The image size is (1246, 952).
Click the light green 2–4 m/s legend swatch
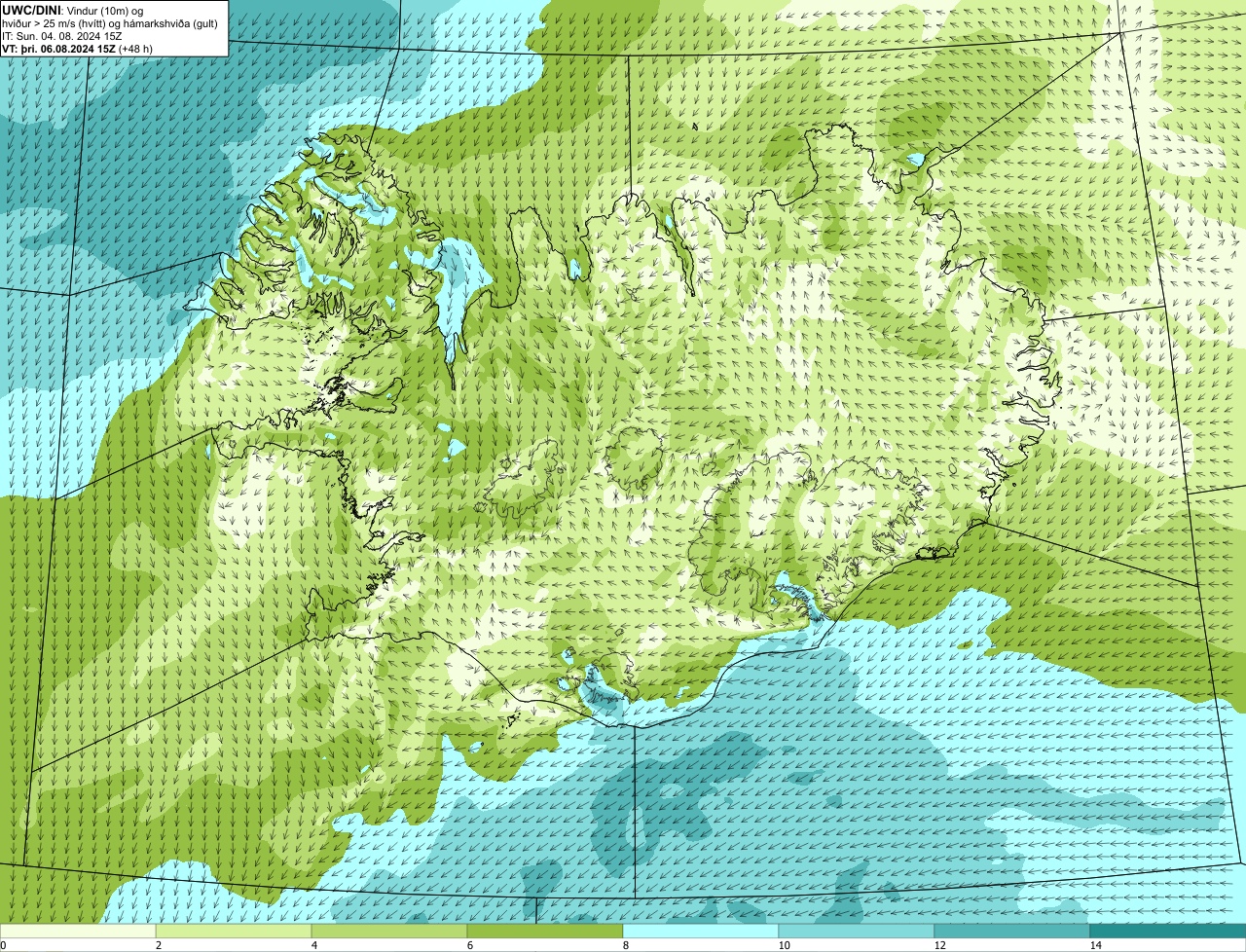click(234, 931)
